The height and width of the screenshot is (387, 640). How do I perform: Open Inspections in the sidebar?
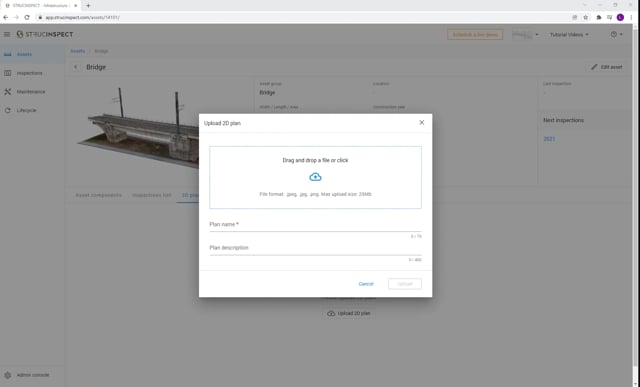pyautogui.click(x=32, y=73)
